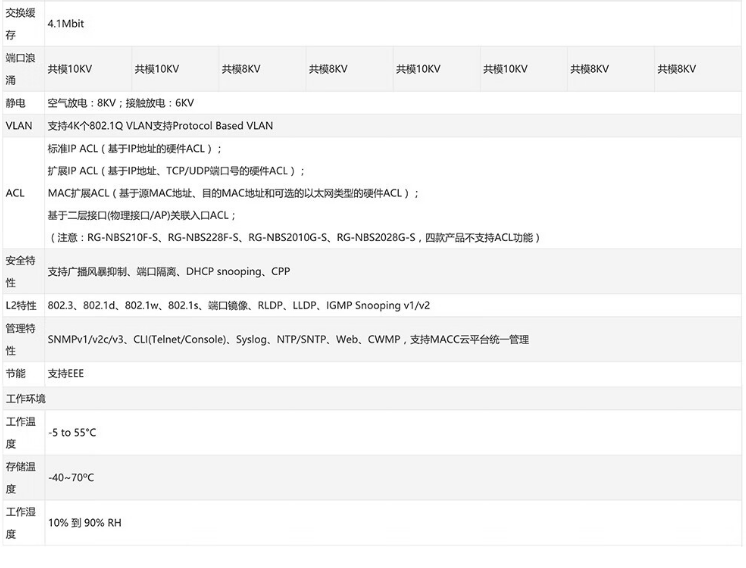Select the SNMPv1/v2c/v3 management text

pos(288,340)
